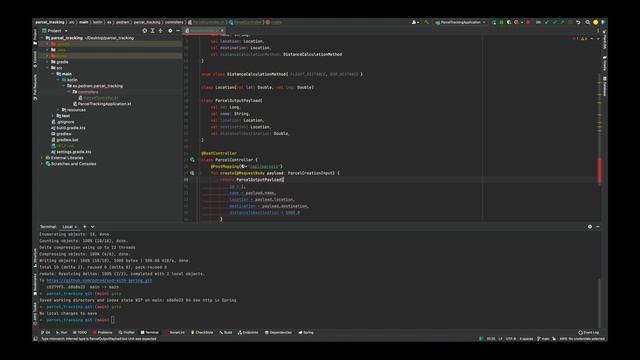Select the Terminal tool window button
This screenshot has height=360, width=640.
pyautogui.click(x=149, y=333)
